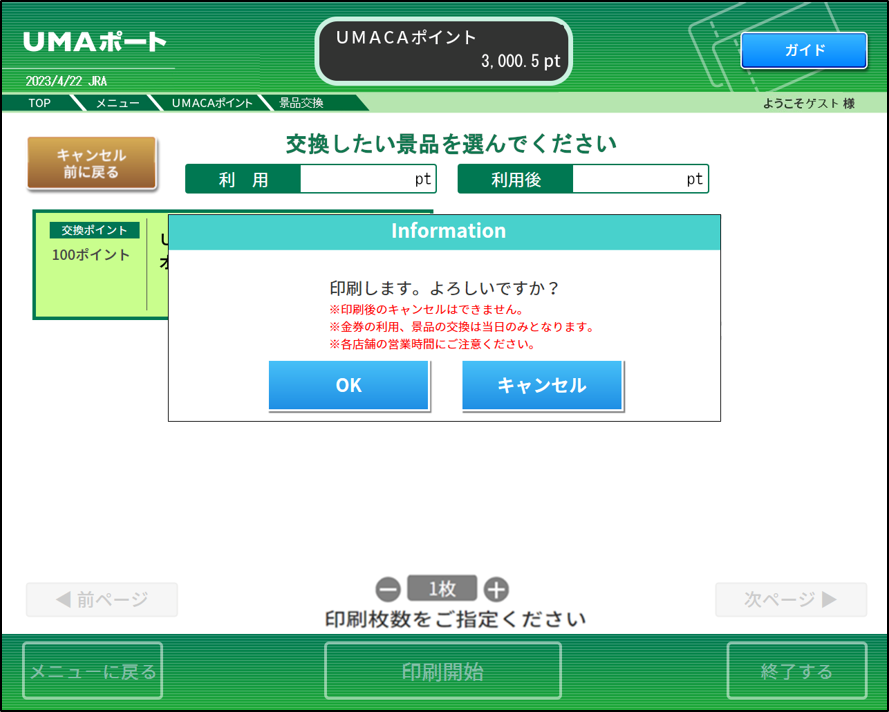
Task: Click the UMACAポイント balance display
Action: coord(444,50)
